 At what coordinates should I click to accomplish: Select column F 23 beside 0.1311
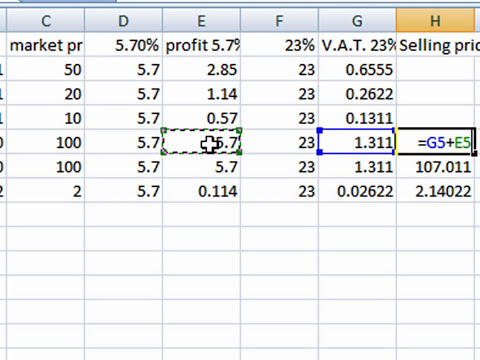click(x=279, y=118)
